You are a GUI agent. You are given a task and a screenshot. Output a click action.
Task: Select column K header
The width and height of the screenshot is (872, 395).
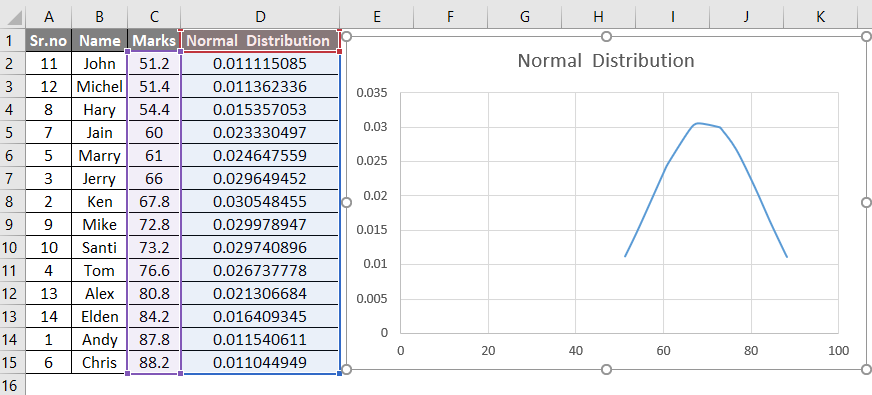tap(821, 17)
